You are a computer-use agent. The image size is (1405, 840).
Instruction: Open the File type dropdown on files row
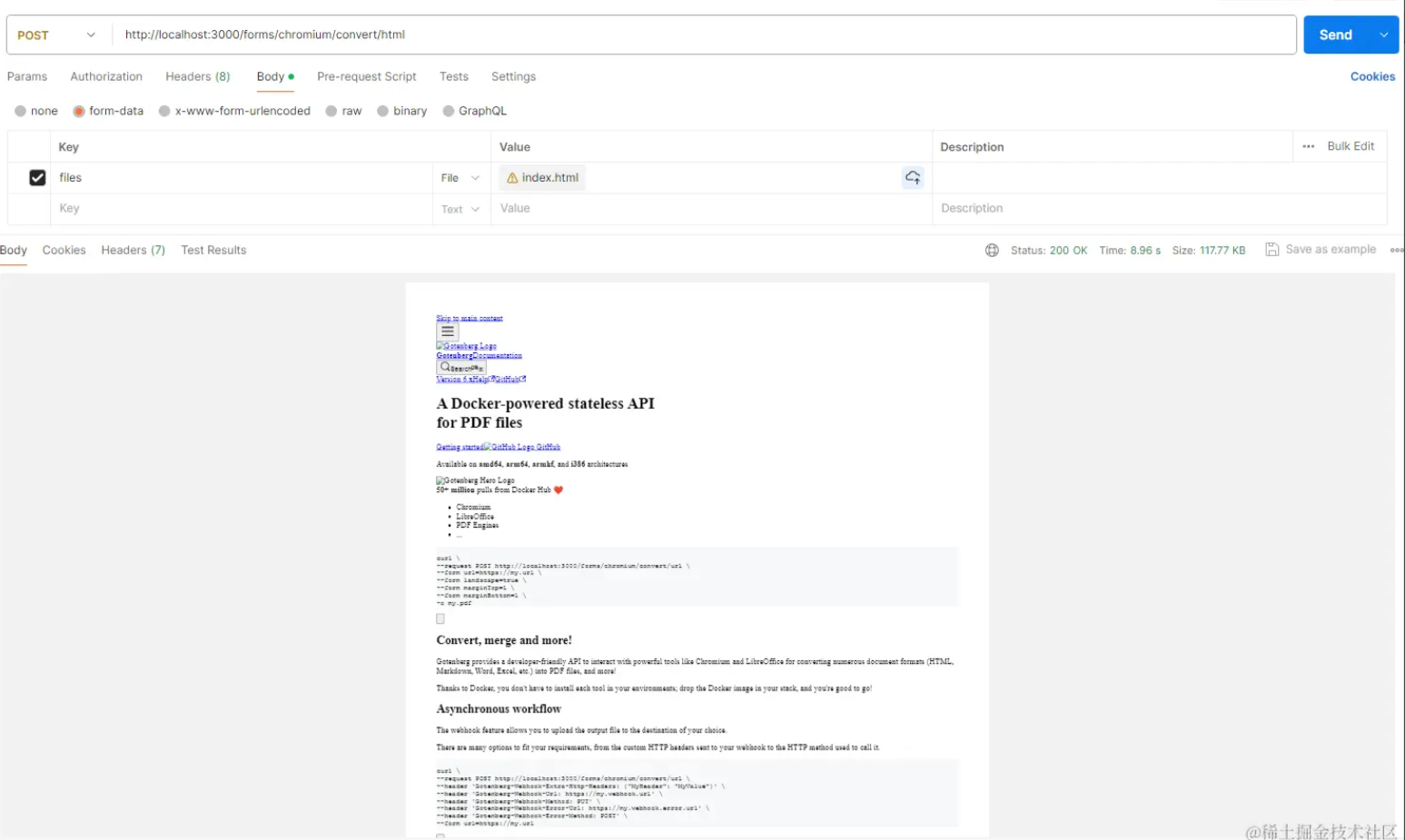[459, 178]
